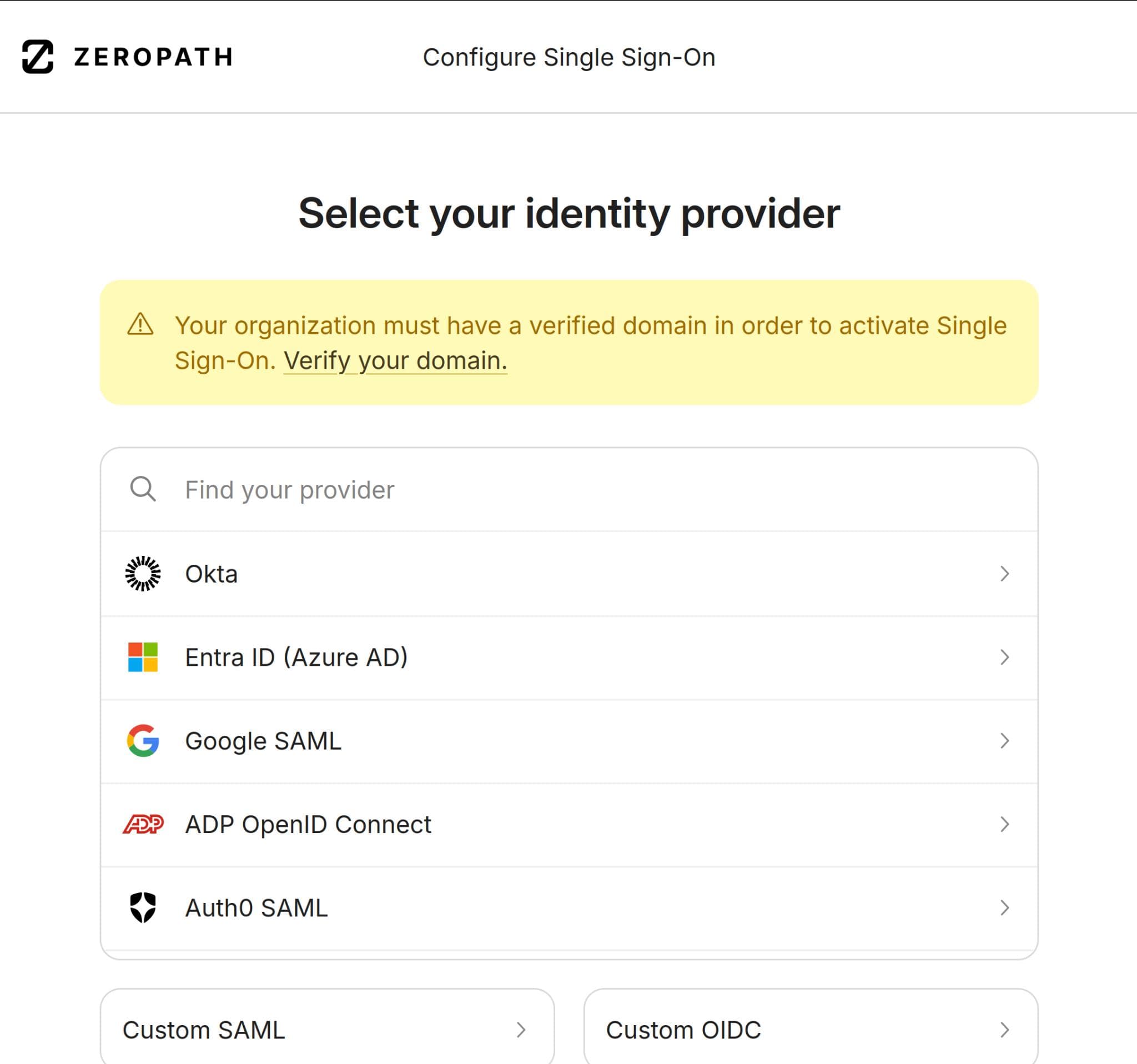This screenshot has height=1064, width=1137.
Task: Open the Entra ID row chevron
Action: pos(1004,657)
